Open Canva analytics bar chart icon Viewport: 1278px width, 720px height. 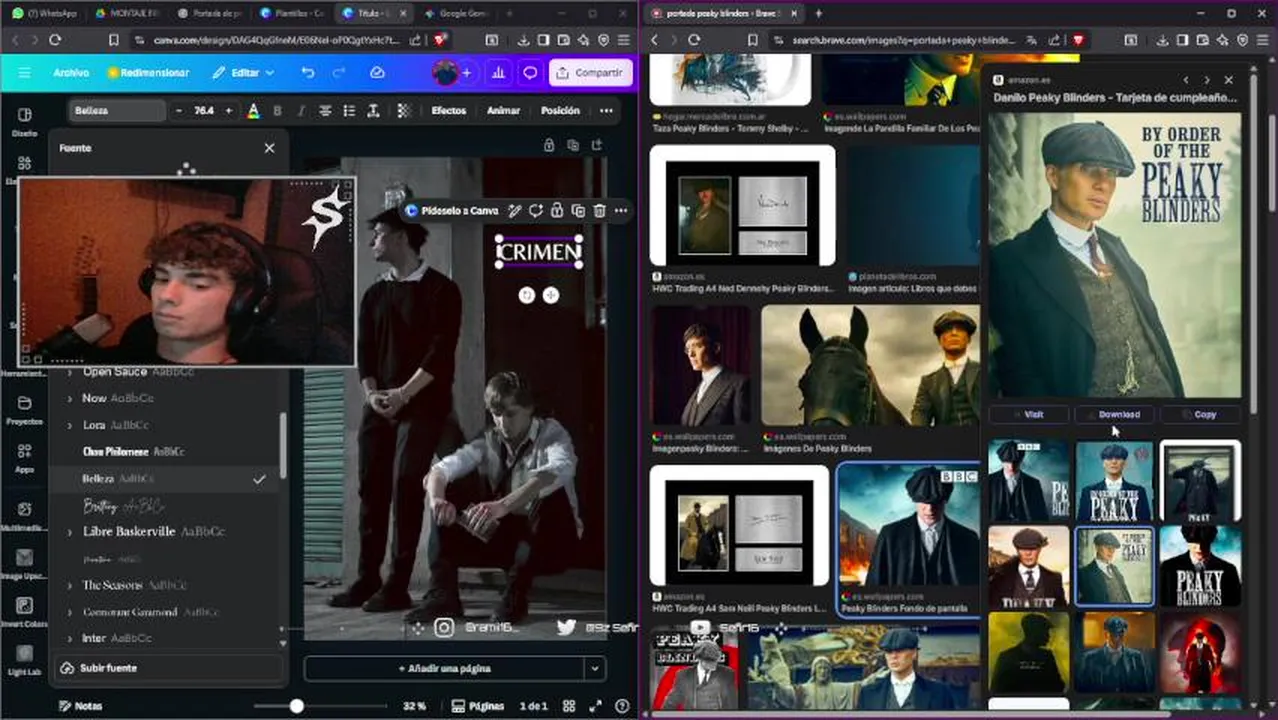498,73
